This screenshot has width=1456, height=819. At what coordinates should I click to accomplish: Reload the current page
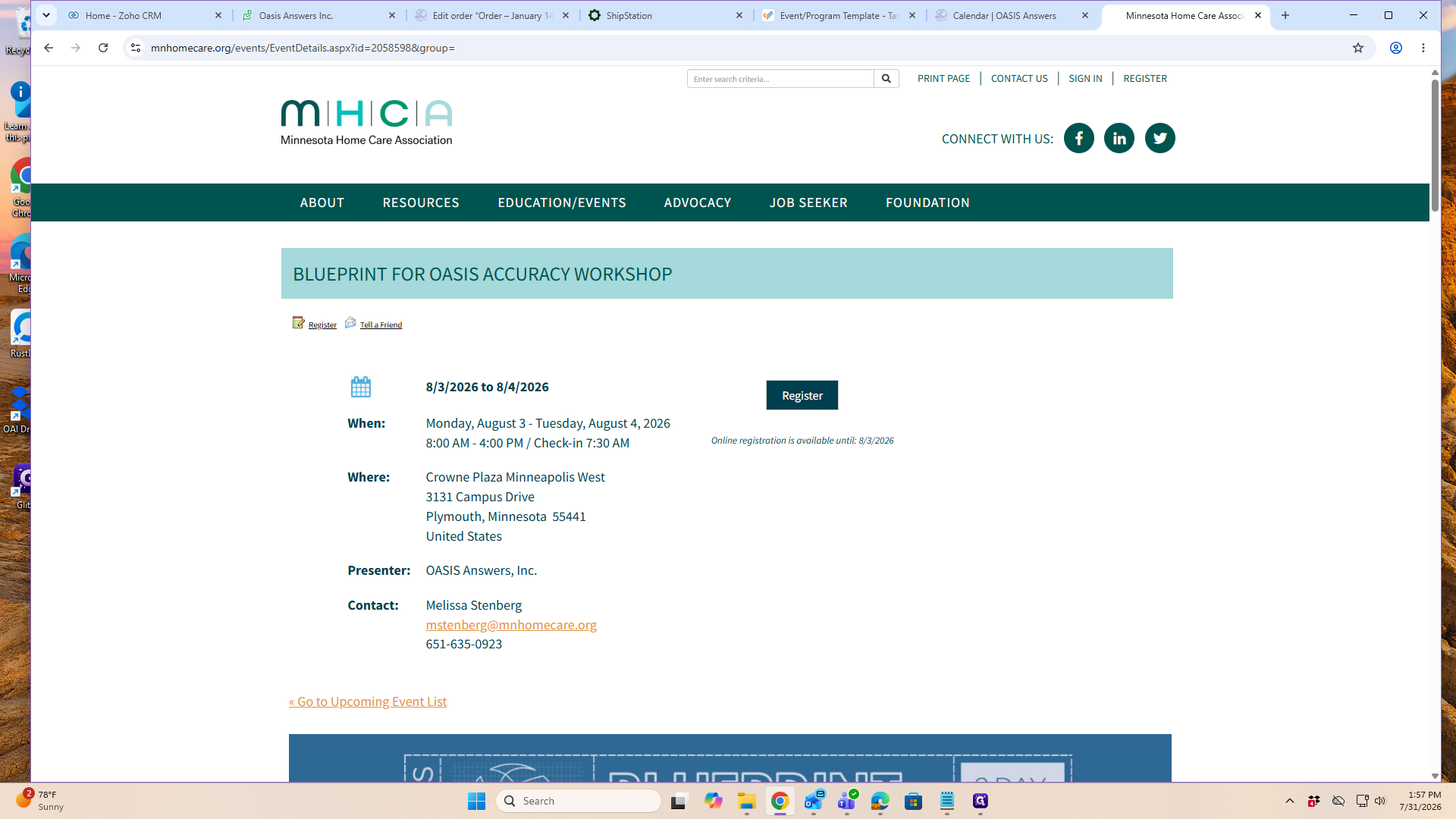click(x=103, y=48)
